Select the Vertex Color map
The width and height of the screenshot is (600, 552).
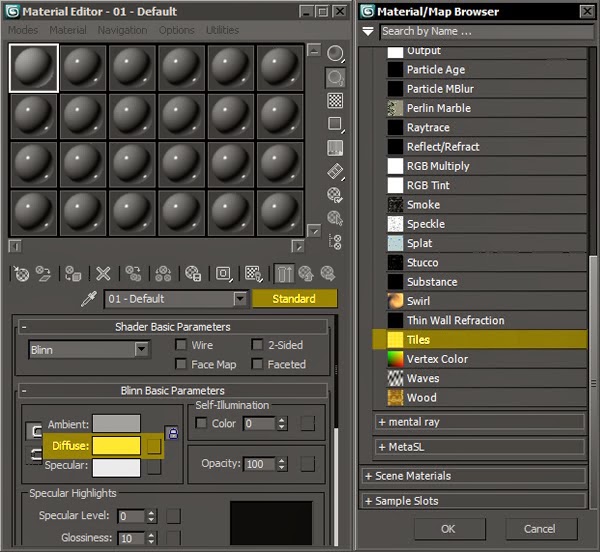(487, 359)
